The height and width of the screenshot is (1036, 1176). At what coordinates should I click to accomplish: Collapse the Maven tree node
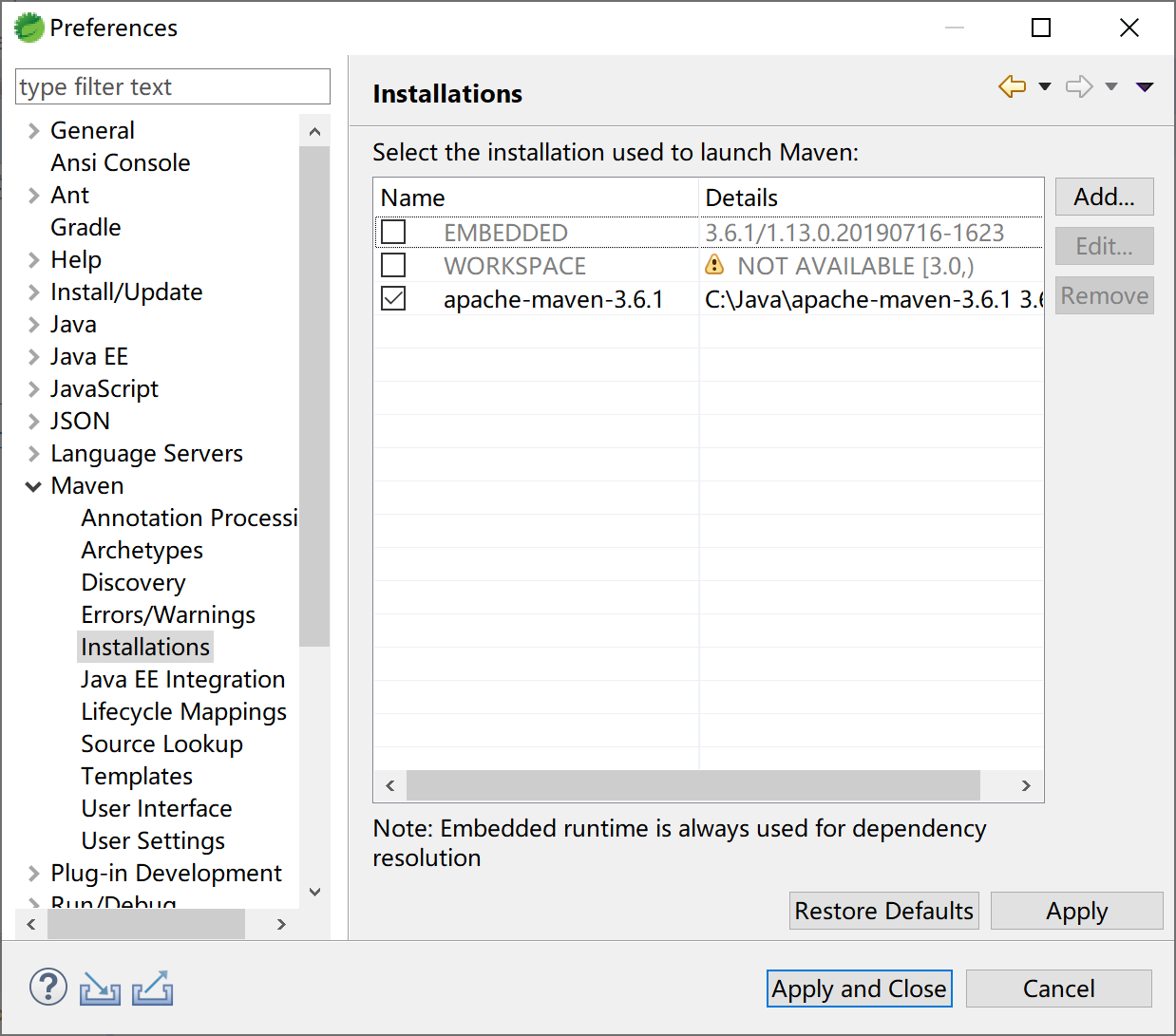tap(34, 486)
